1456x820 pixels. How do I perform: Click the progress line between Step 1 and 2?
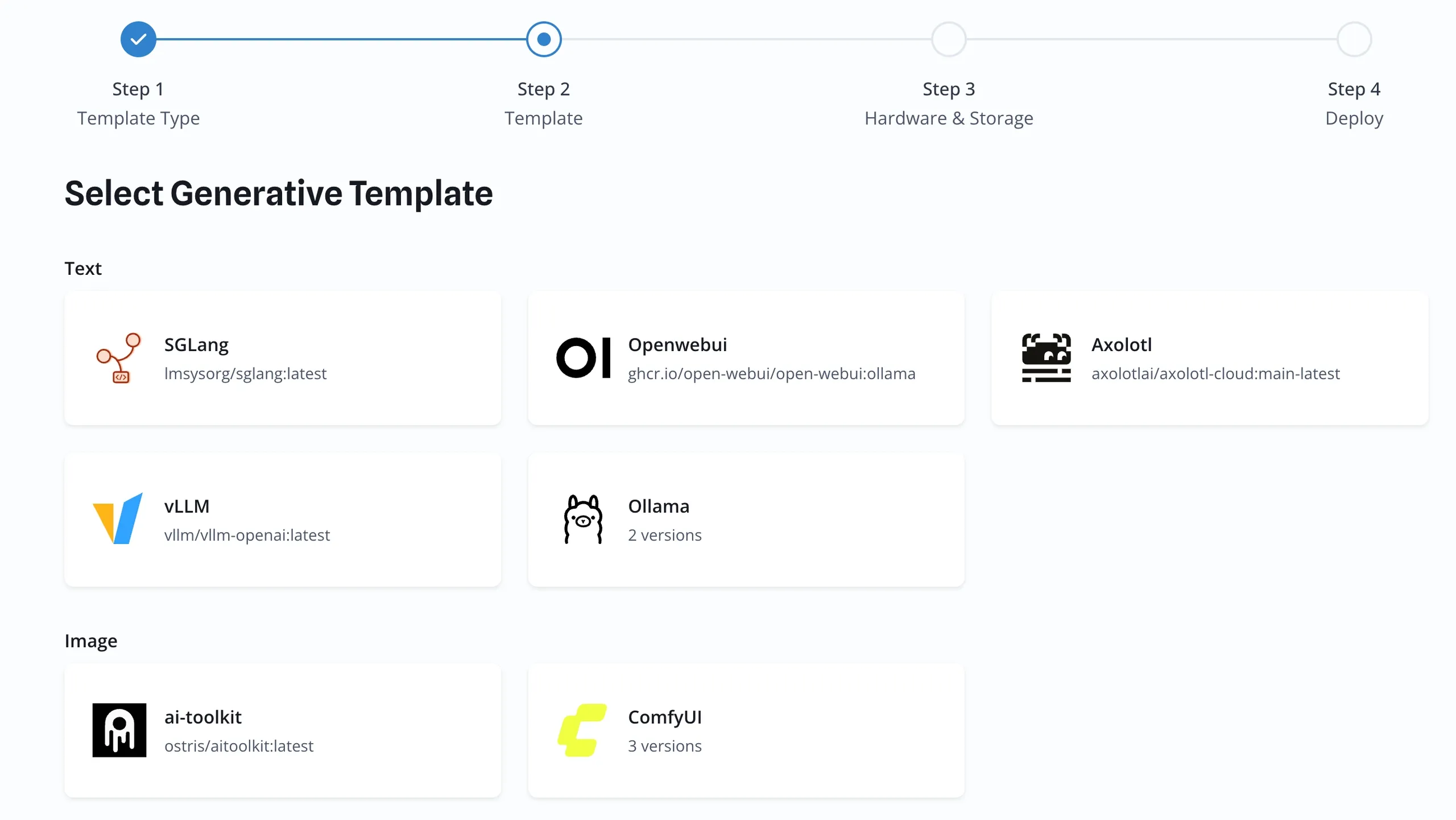[341, 39]
